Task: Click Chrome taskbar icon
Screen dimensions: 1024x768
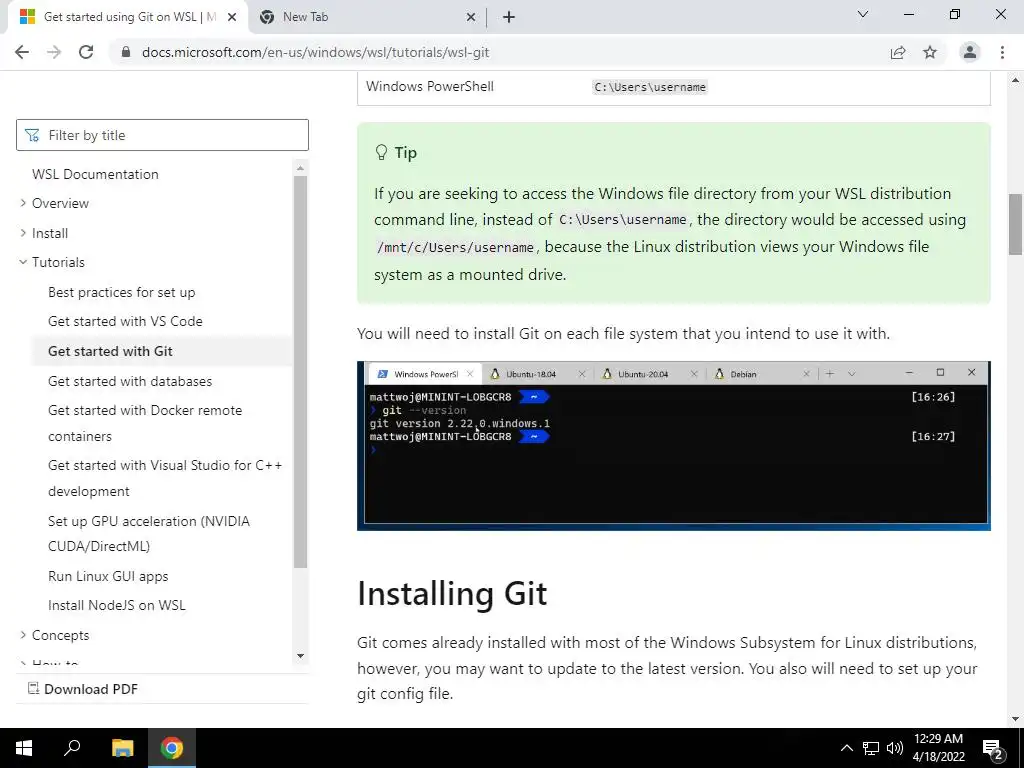Action: 172,748
